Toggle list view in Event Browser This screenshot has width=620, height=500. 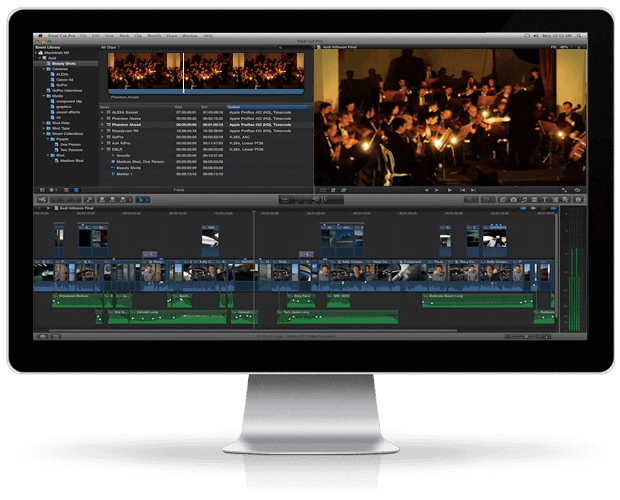[76, 190]
